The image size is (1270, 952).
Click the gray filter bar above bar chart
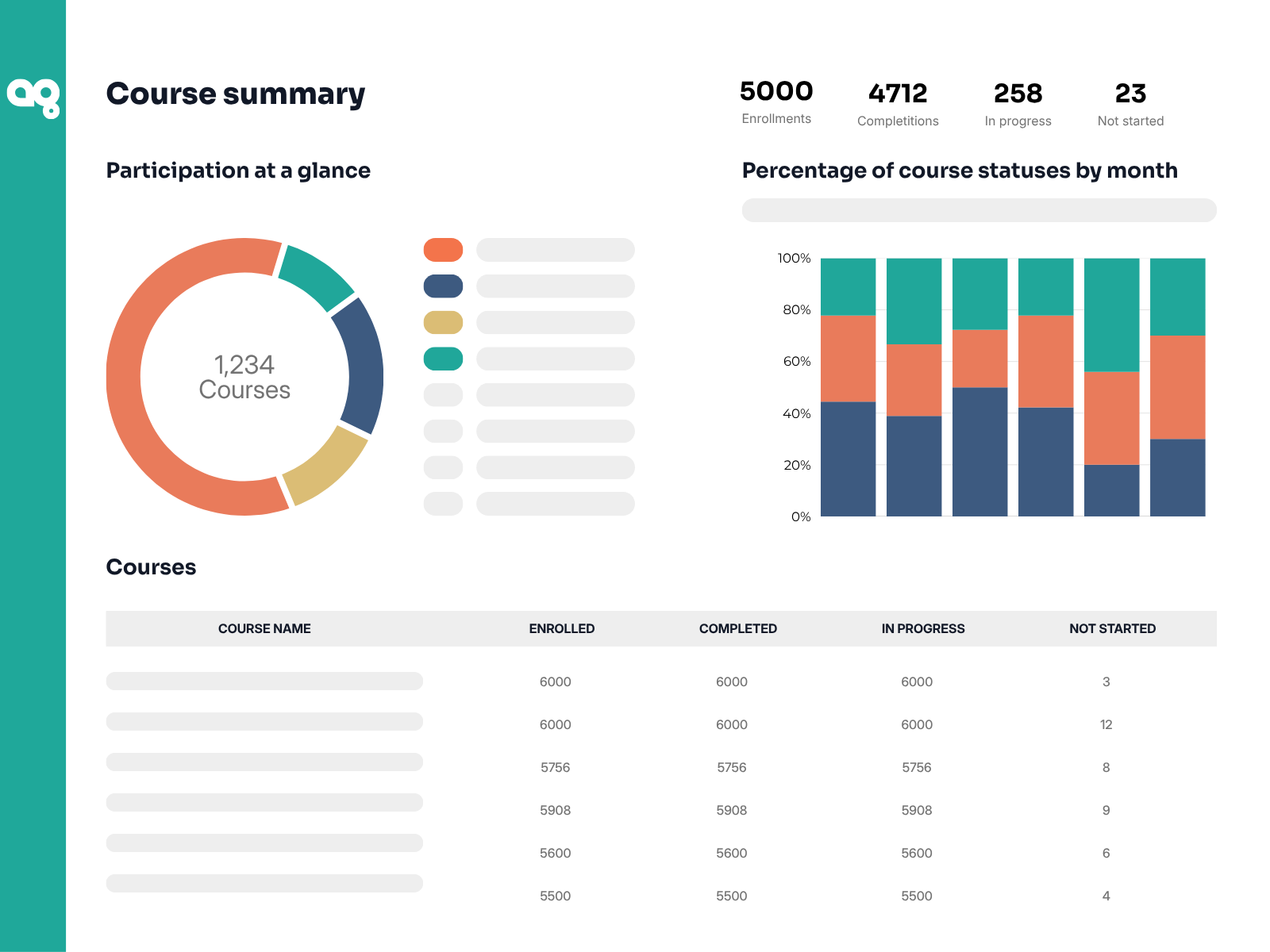point(979,210)
